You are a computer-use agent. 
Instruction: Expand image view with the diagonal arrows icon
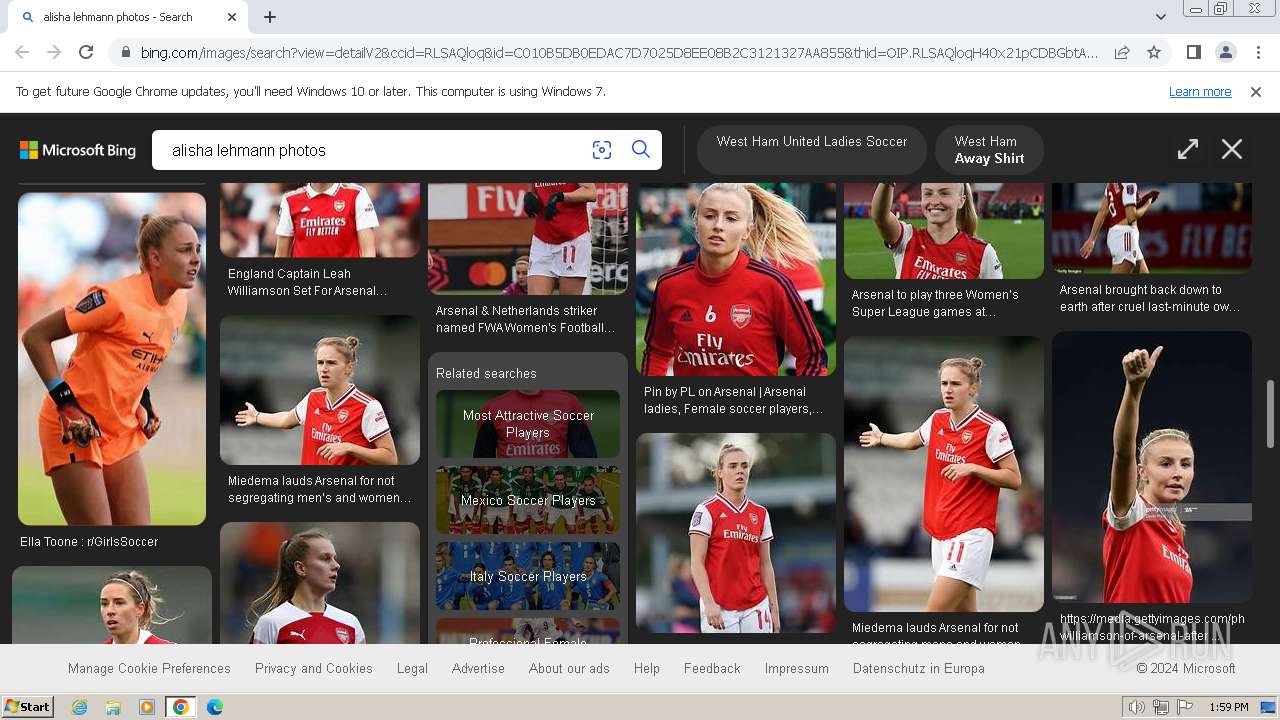[x=1188, y=149]
